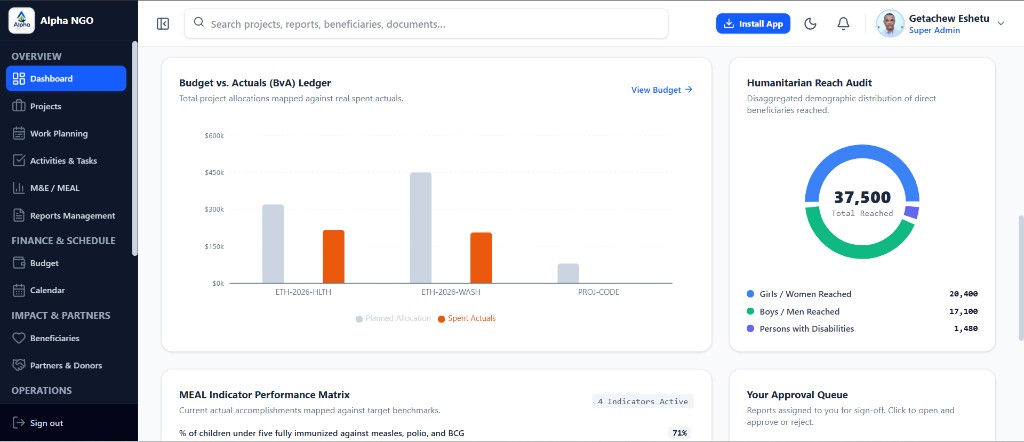The image size is (1024, 442).
Task: Click the 20,400 Girls / Women value
Action: pyautogui.click(x=963, y=294)
